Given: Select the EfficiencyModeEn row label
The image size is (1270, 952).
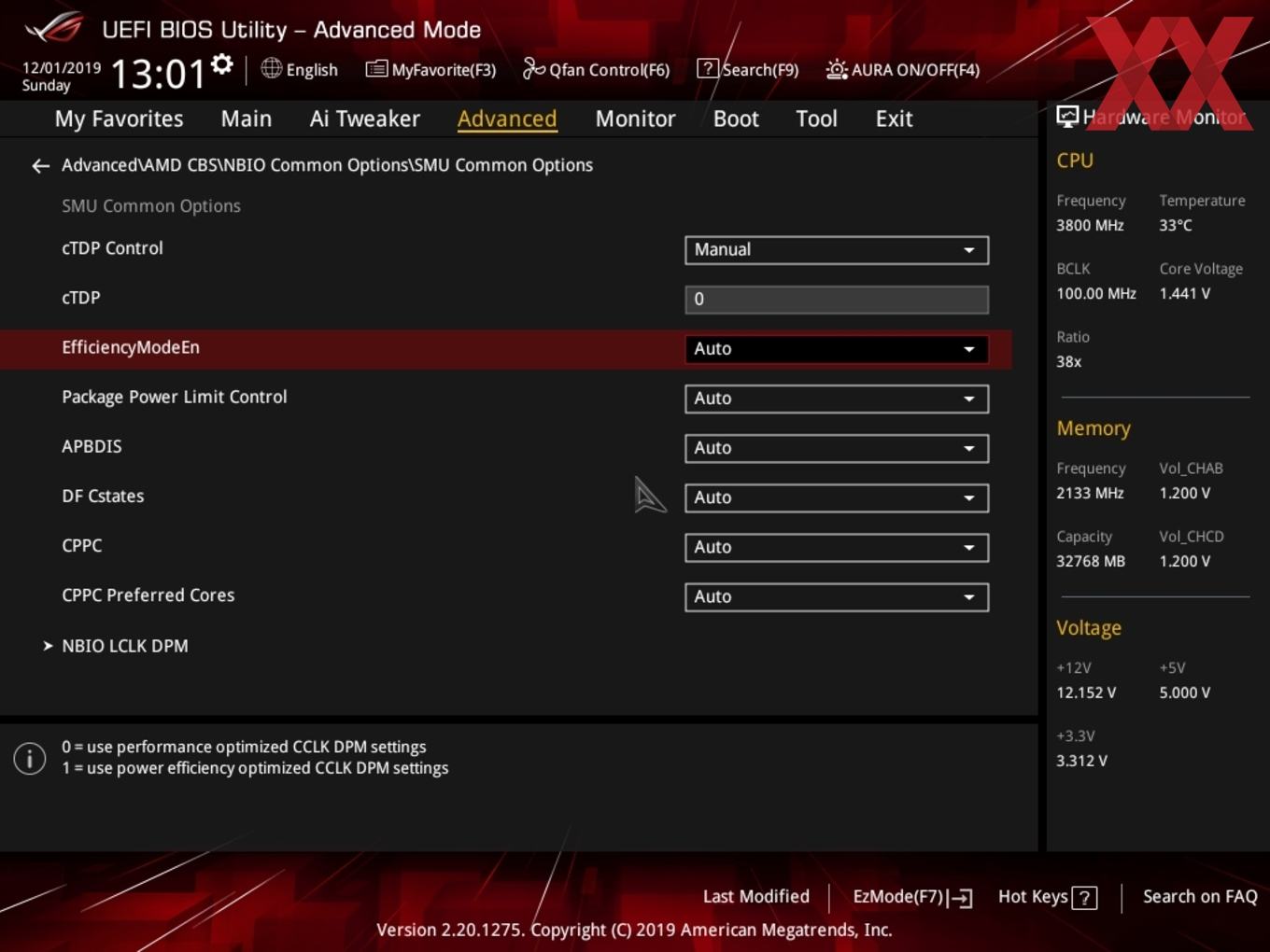Looking at the screenshot, I should click(x=131, y=347).
